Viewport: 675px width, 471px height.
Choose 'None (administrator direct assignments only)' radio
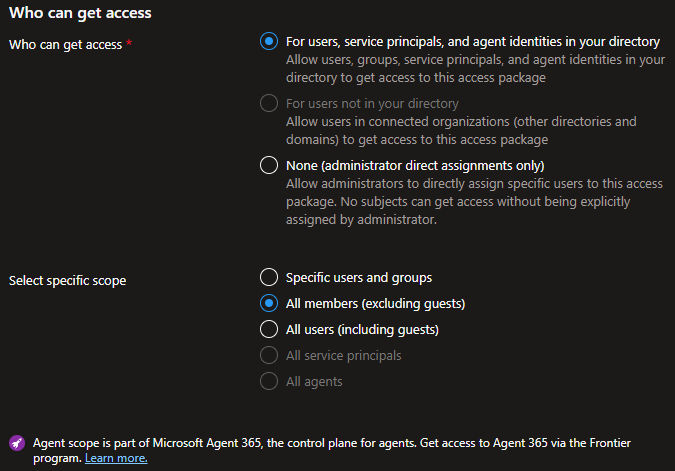pyautogui.click(x=269, y=165)
